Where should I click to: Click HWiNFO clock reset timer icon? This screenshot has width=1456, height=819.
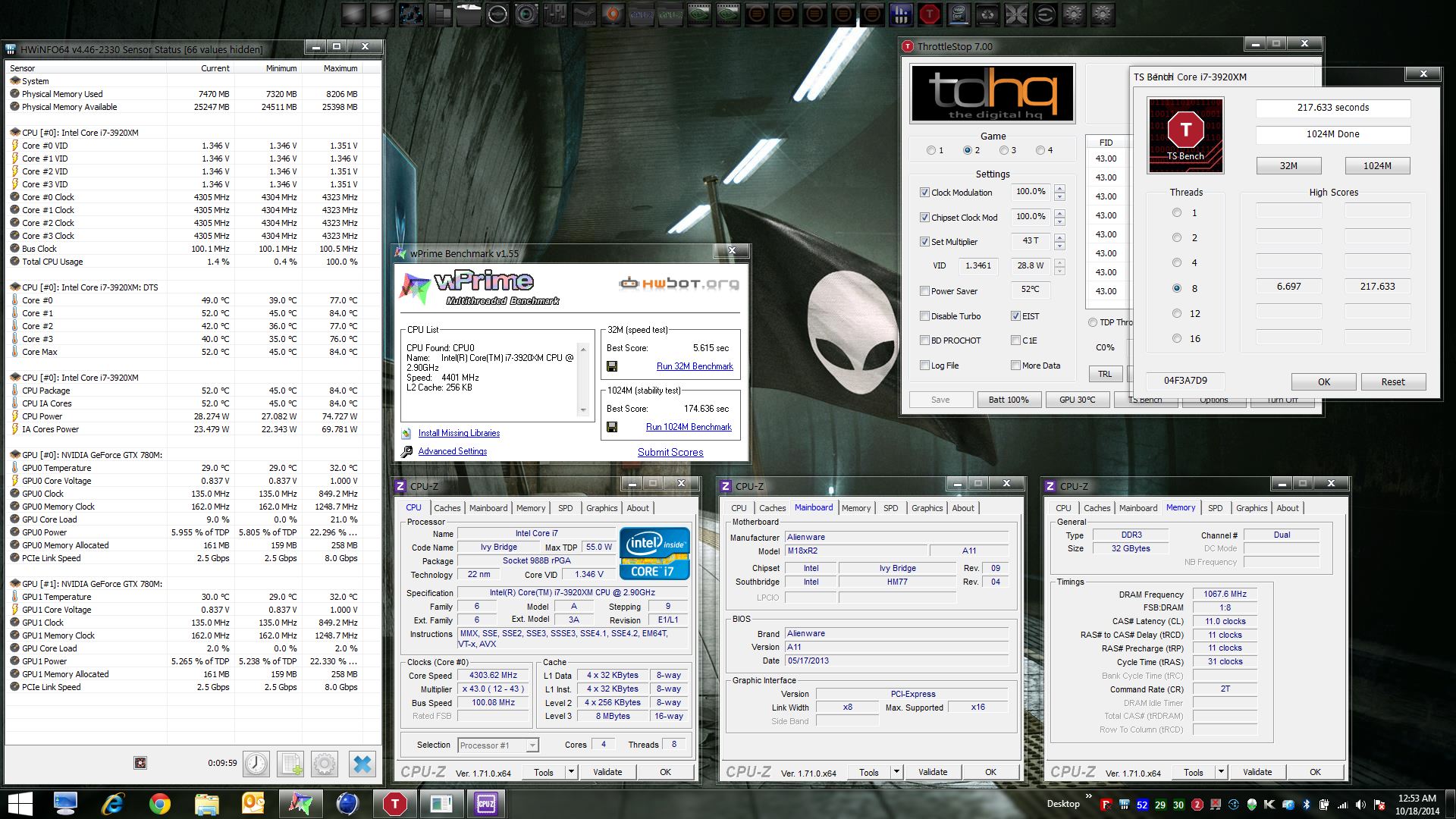click(256, 764)
